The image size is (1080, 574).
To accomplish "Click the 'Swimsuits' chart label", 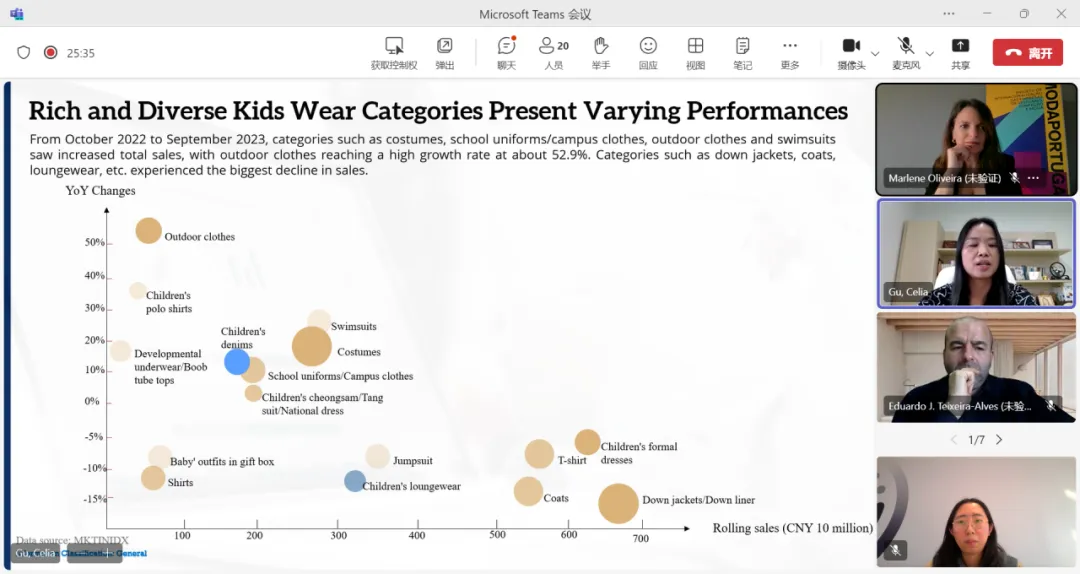I will [353, 327].
